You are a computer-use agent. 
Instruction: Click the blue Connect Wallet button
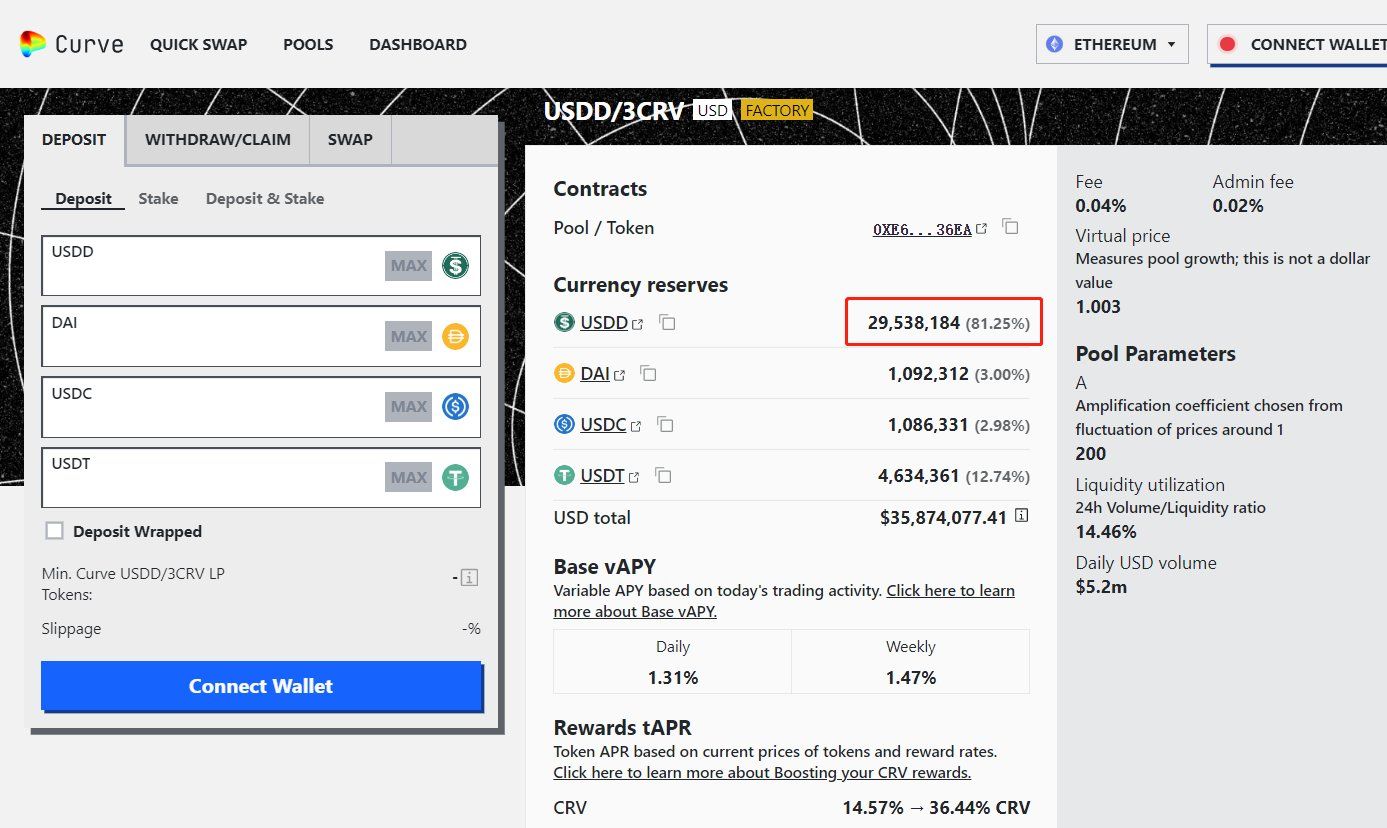[x=261, y=686]
